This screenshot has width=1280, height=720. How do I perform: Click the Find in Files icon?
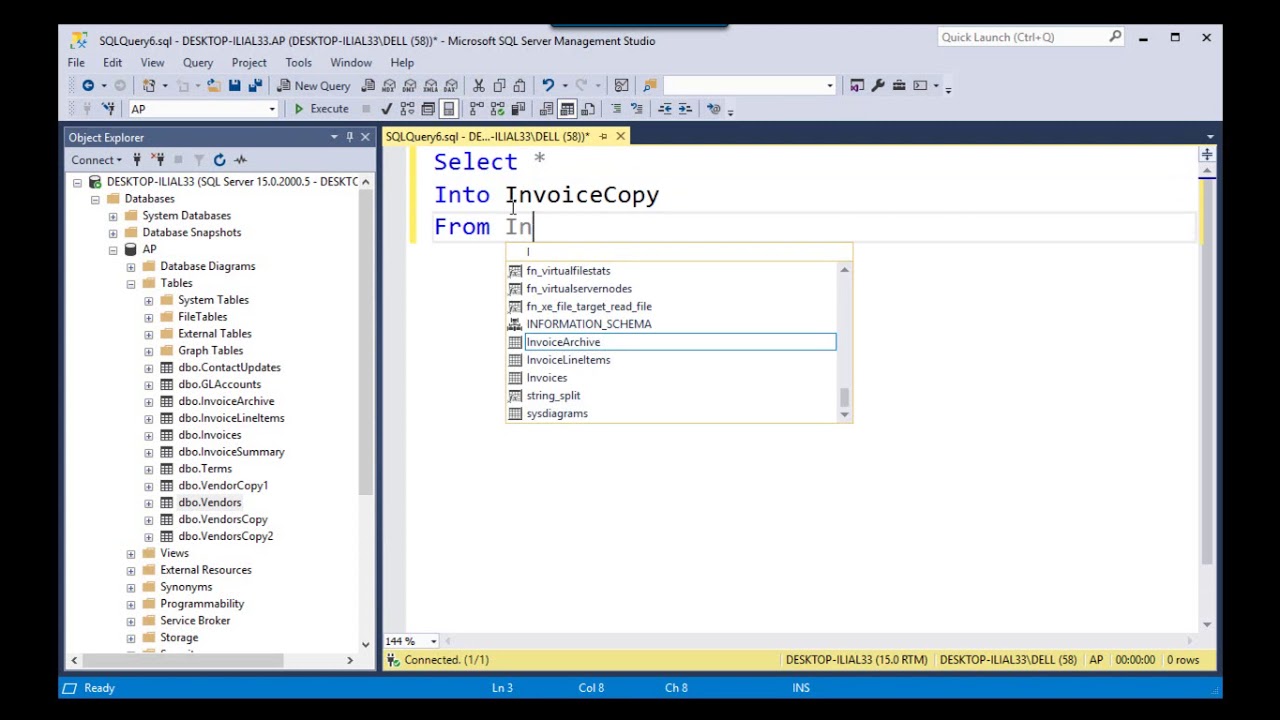point(649,85)
